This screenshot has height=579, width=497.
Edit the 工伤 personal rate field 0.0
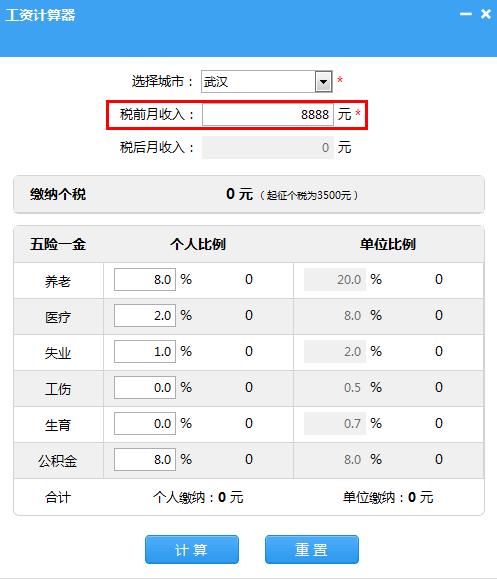(x=145, y=387)
